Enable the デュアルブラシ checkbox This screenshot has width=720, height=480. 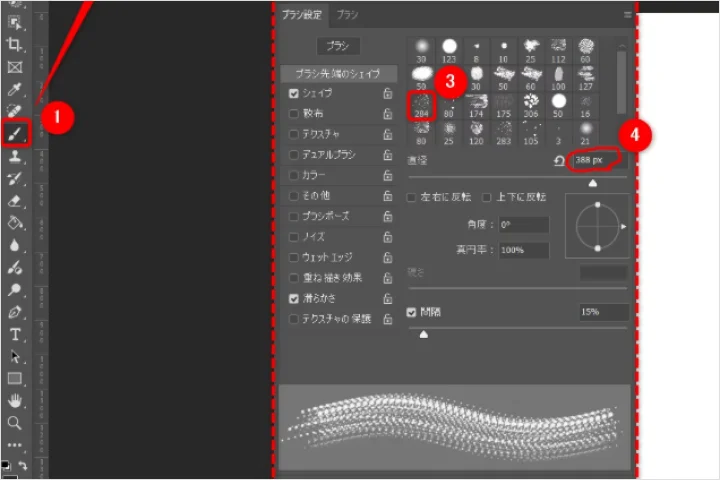[294, 155]
